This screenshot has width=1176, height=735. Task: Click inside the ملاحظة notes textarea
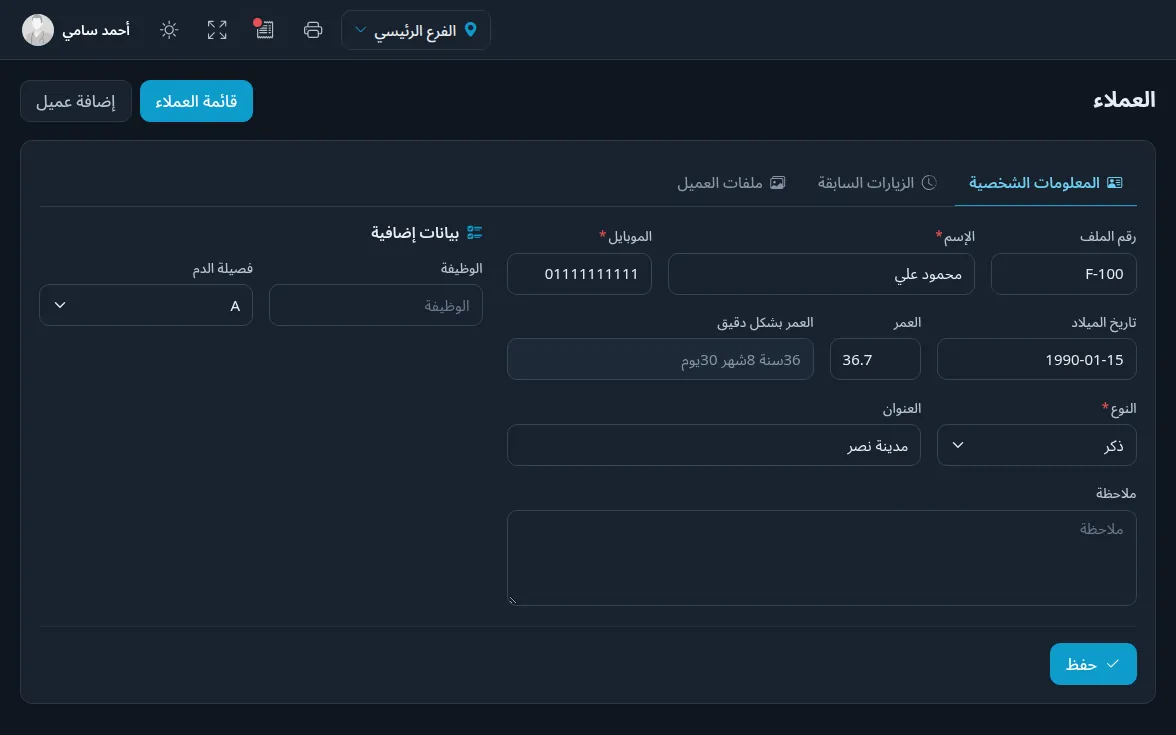click(x=821, y=558)
